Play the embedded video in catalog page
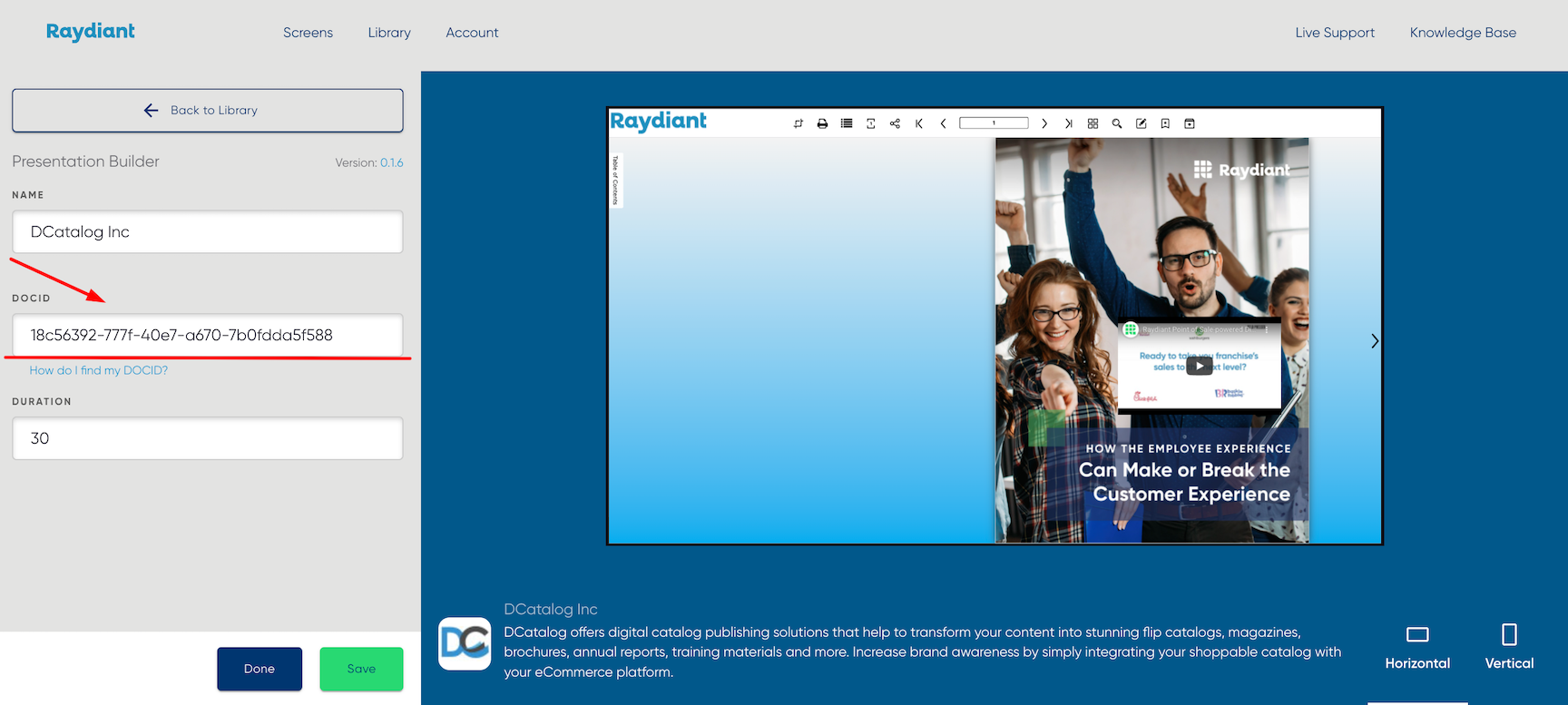This screenshot has height=705, width=1568. [1199, 366]
